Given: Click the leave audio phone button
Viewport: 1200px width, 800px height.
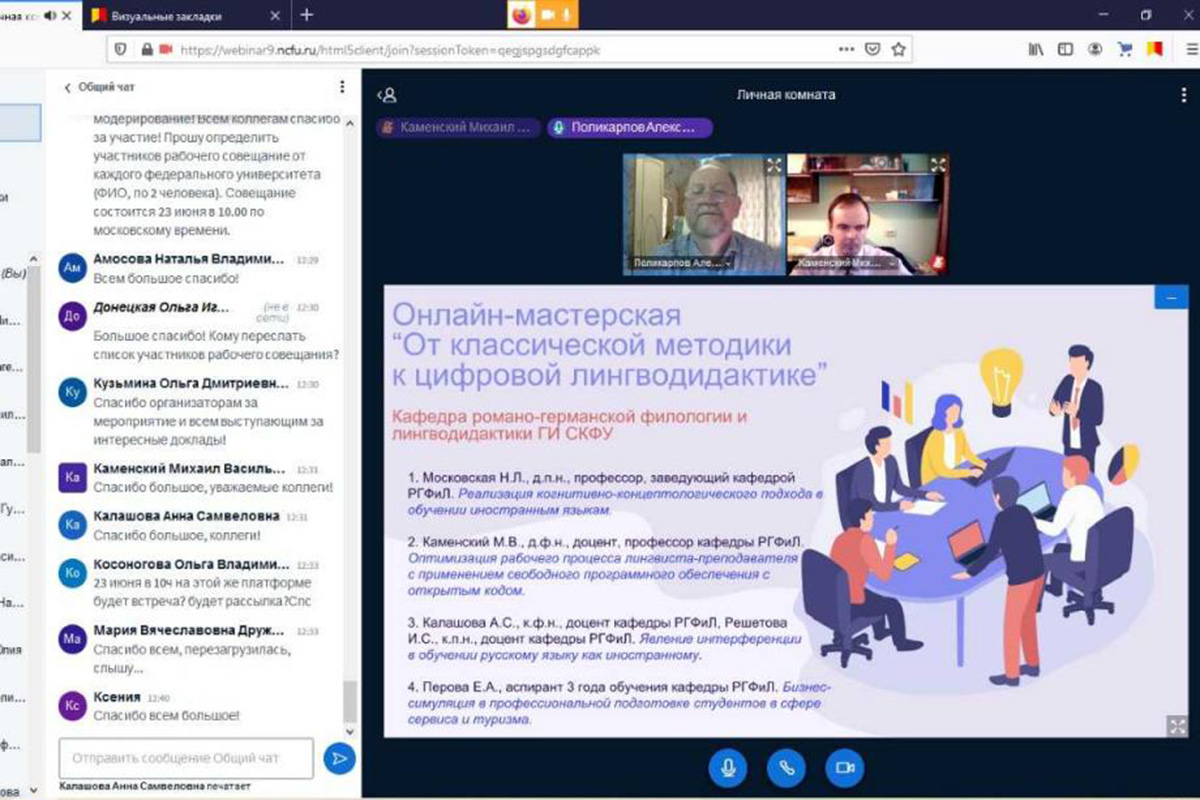Looking at the screenshot, I should click(787, 767).
